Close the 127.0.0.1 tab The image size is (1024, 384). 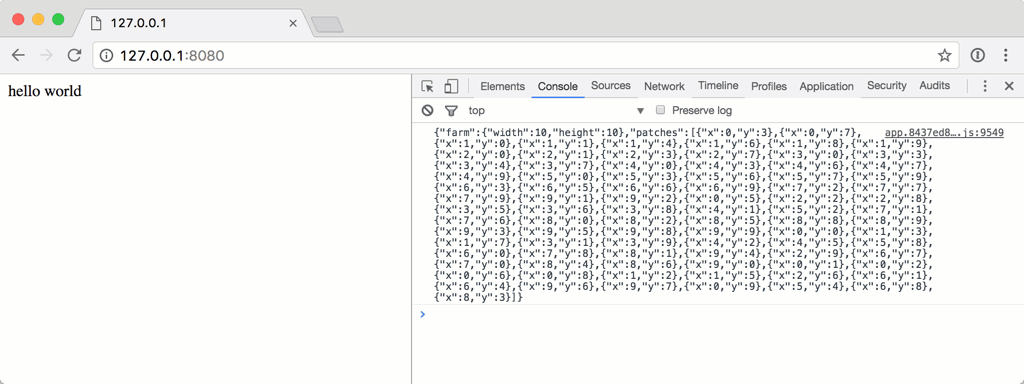click(x=293, y=23)
